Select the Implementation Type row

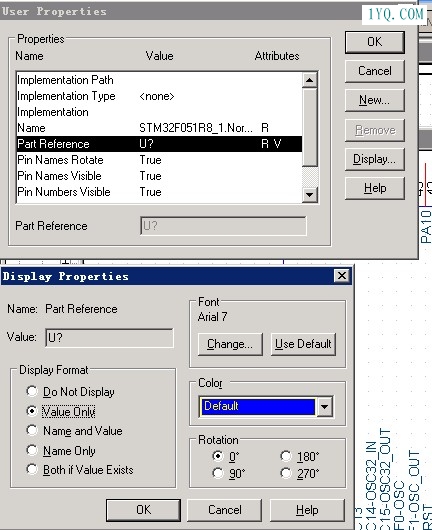click(x=159, y=96)
